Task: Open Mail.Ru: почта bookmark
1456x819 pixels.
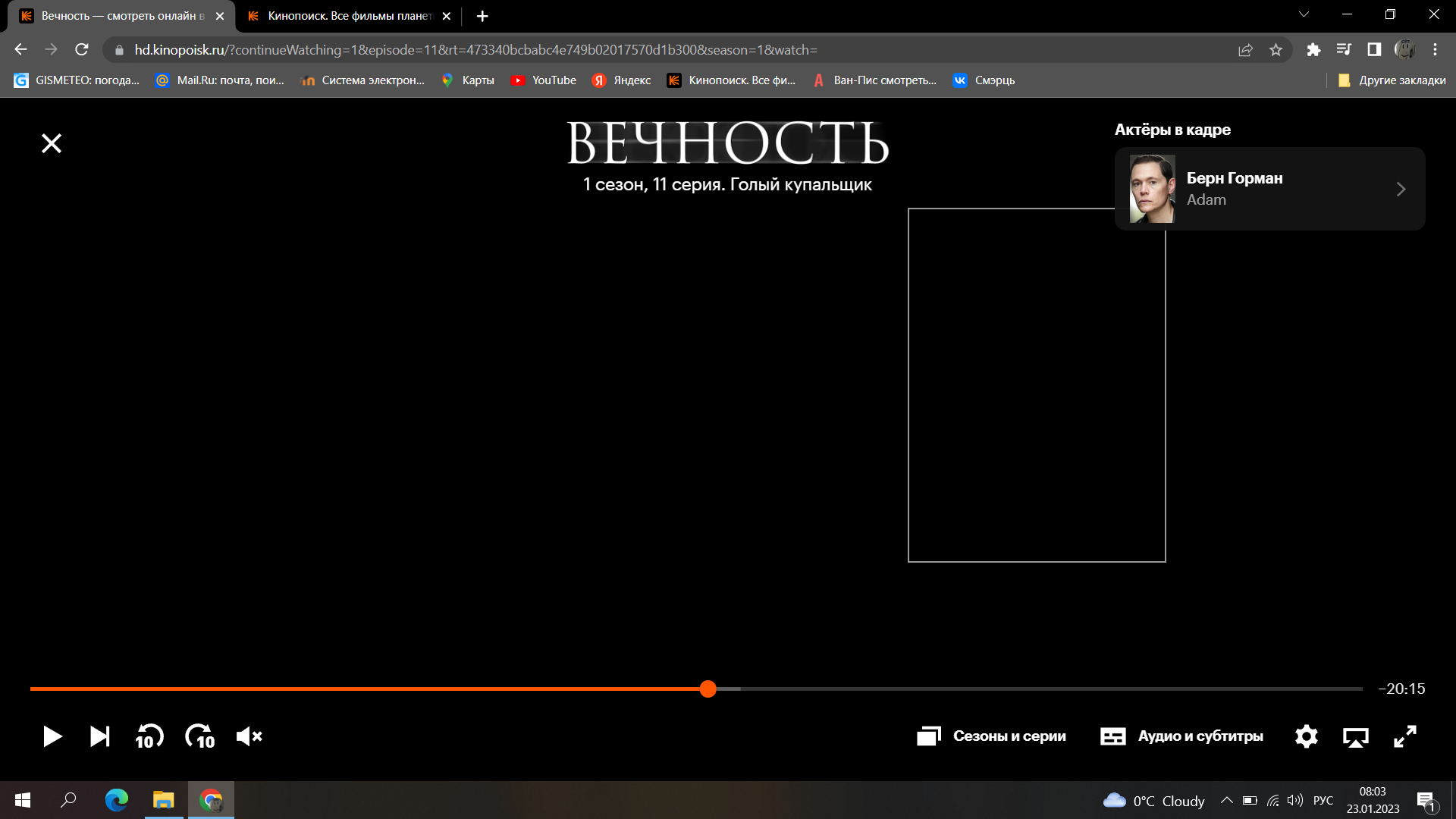Action: (x=220, y=80)
